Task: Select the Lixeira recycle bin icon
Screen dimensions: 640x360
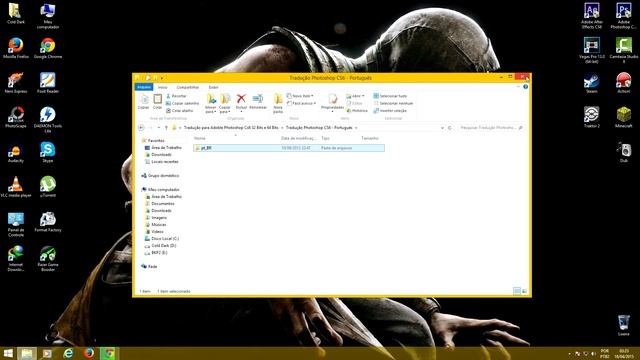Action: (x=624, y=325)
